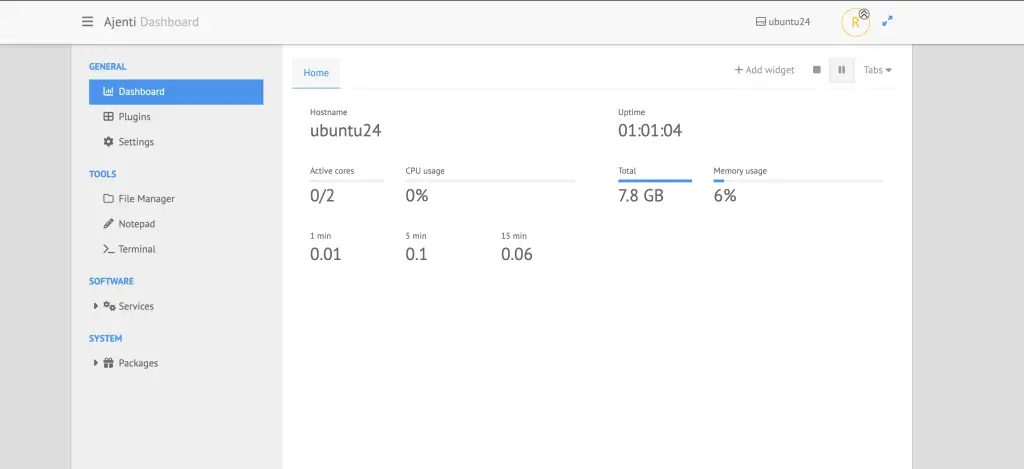This screenshot has width=1024, height=469.
Task: Open the Notepad tool
Action: 136,224
